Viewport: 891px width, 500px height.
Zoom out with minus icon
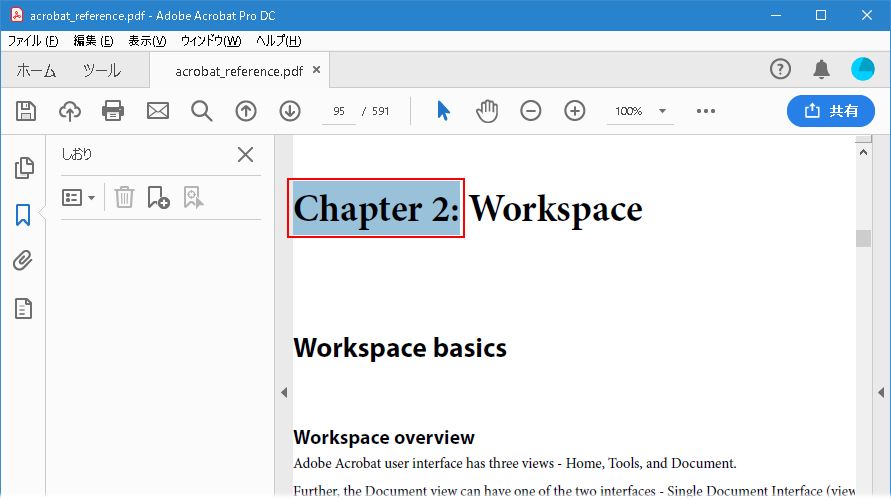click(531, 111)
